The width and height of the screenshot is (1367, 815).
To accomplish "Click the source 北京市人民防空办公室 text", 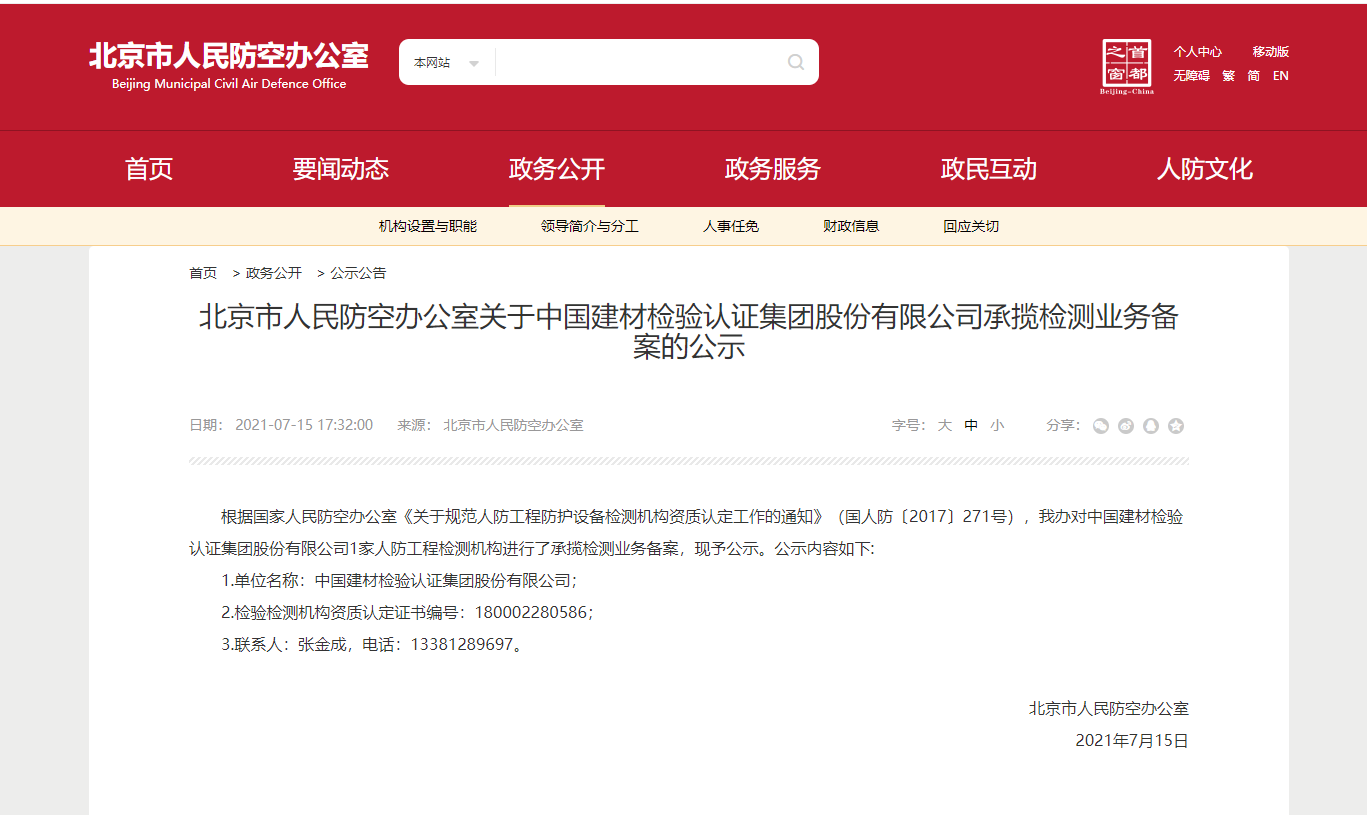I will (513, 425).
